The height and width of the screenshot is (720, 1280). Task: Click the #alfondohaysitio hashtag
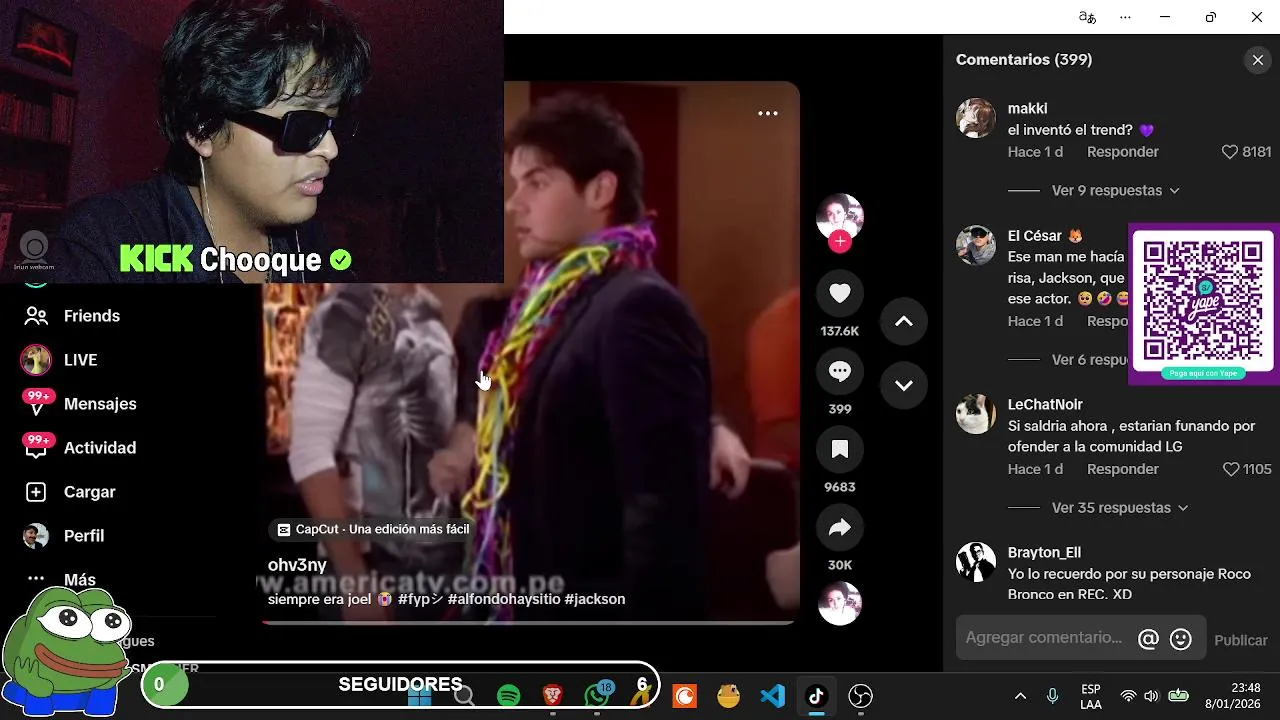503,599
